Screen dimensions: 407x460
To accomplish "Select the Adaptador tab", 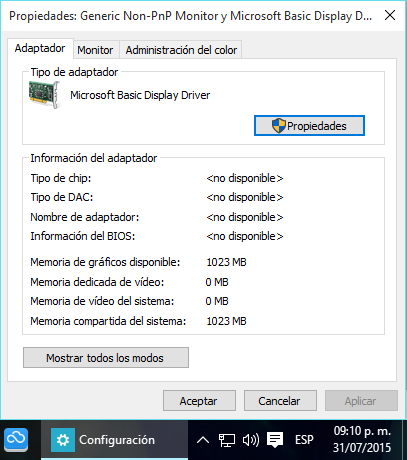I will (40, 49).
